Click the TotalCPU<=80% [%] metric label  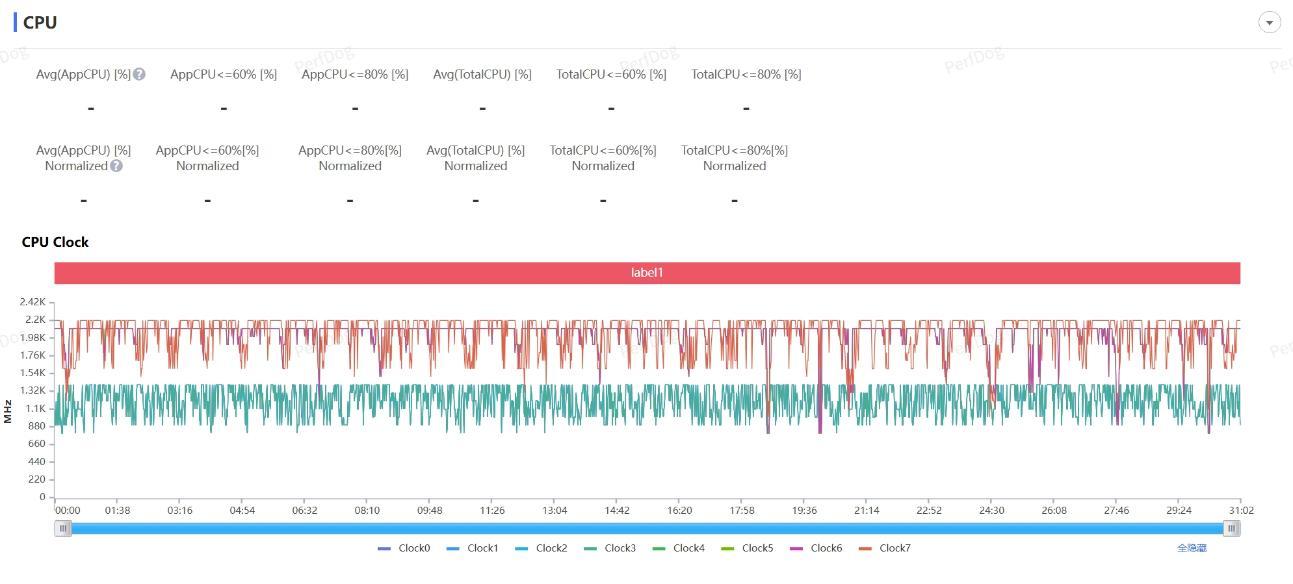(x=746, y=74)
